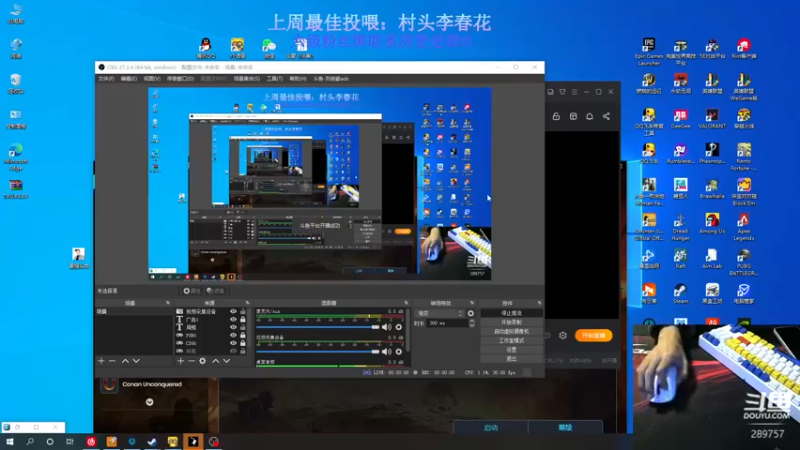Open the 工具(T) menu in OBS

(x=274, y=79)
